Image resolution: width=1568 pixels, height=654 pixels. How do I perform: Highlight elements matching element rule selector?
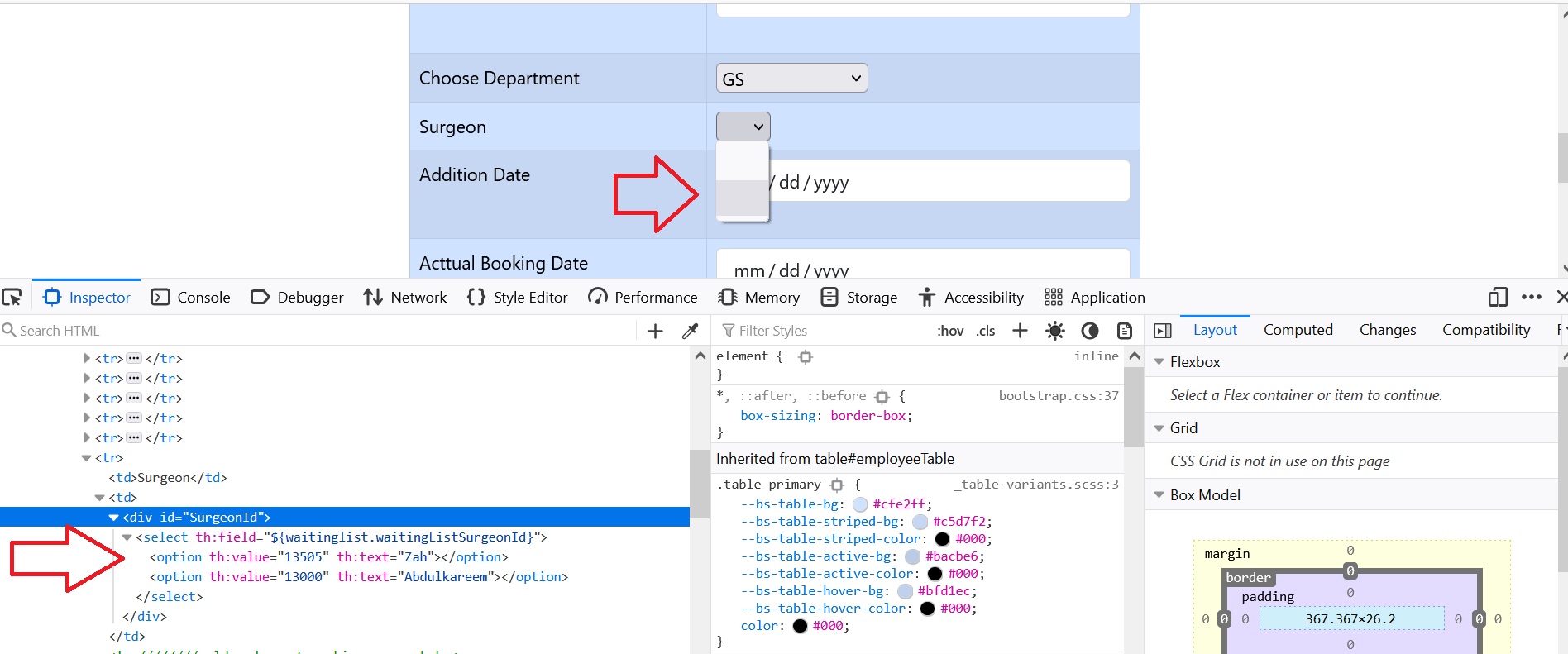click(806, 357)
